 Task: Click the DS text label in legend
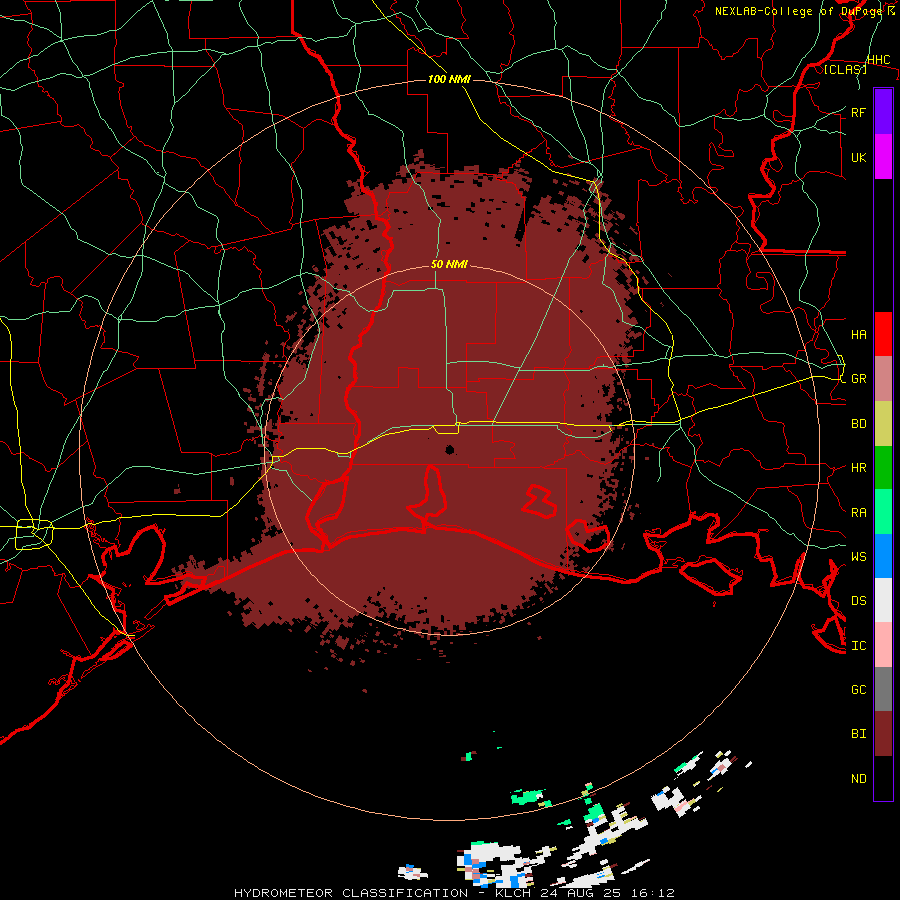click(858, 601)
